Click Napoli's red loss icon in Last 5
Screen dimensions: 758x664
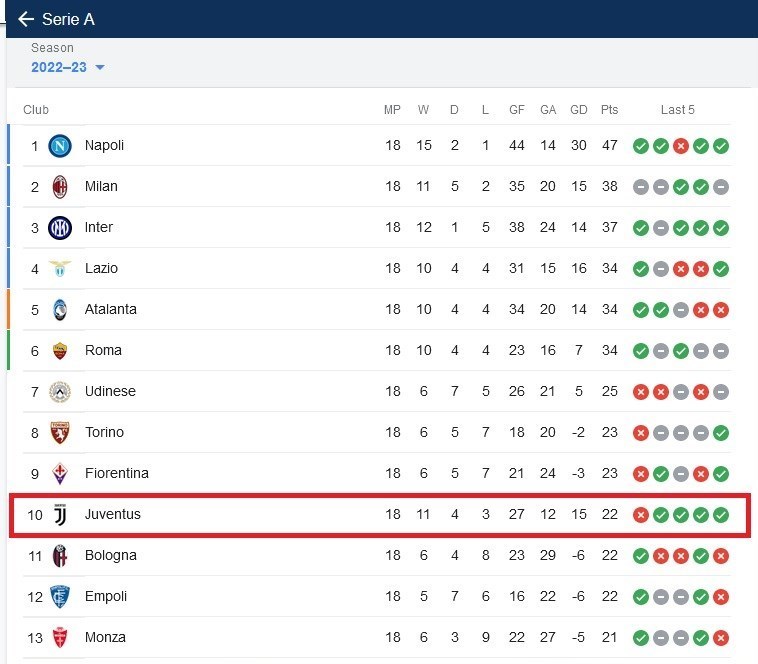coord(681,146)
